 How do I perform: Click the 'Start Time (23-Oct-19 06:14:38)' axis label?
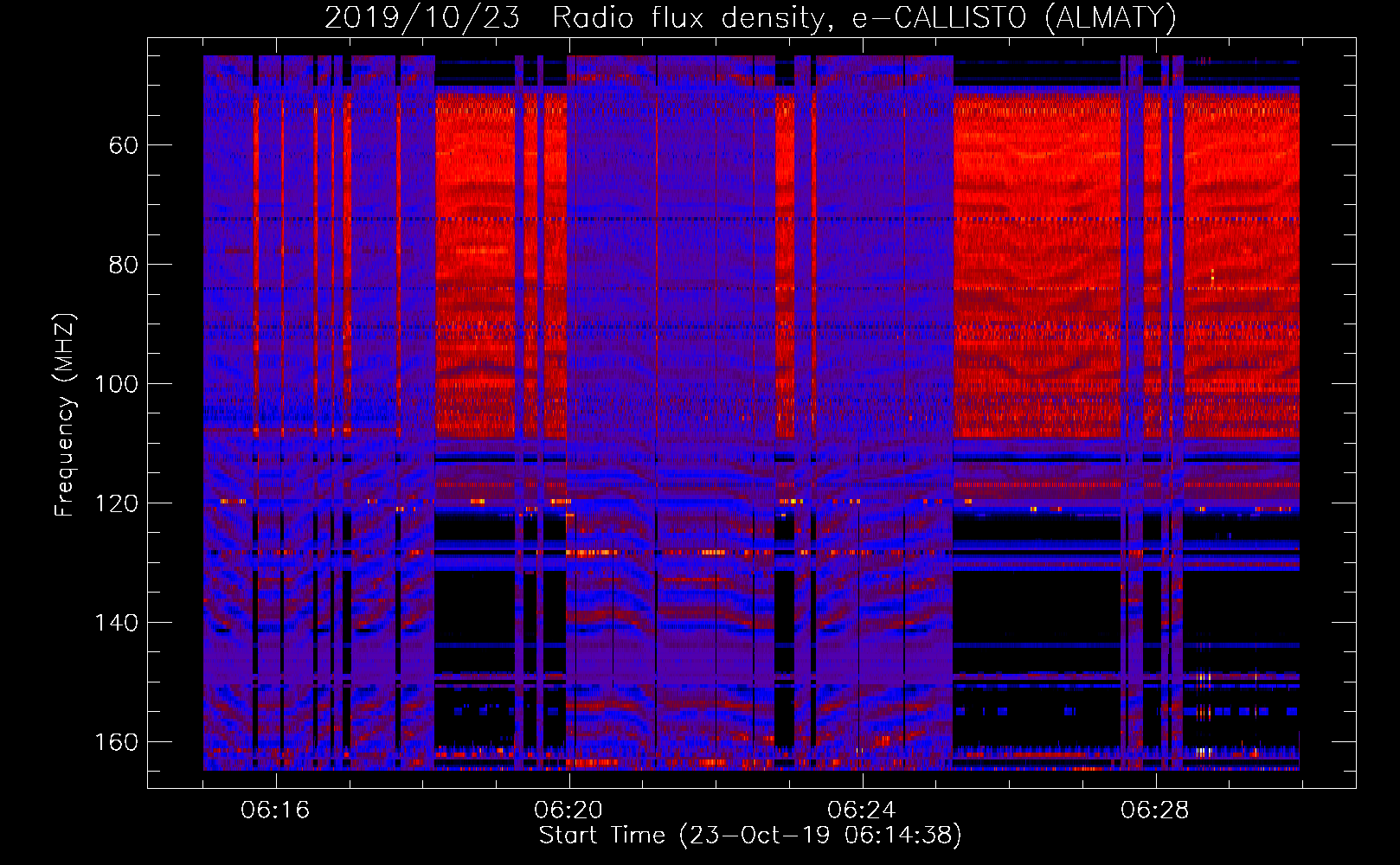750,836
